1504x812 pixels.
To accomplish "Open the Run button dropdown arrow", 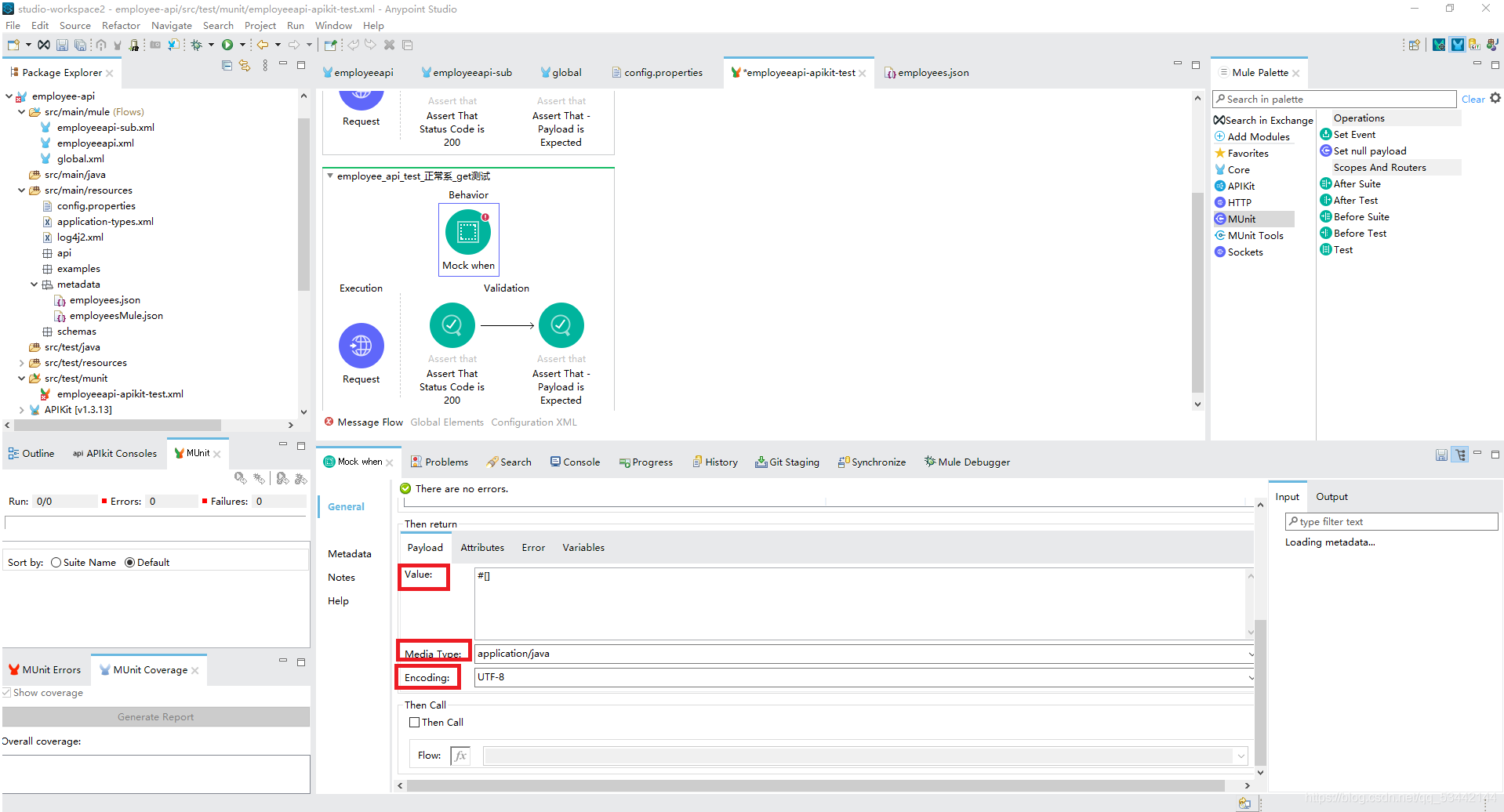I will [242, 45].
